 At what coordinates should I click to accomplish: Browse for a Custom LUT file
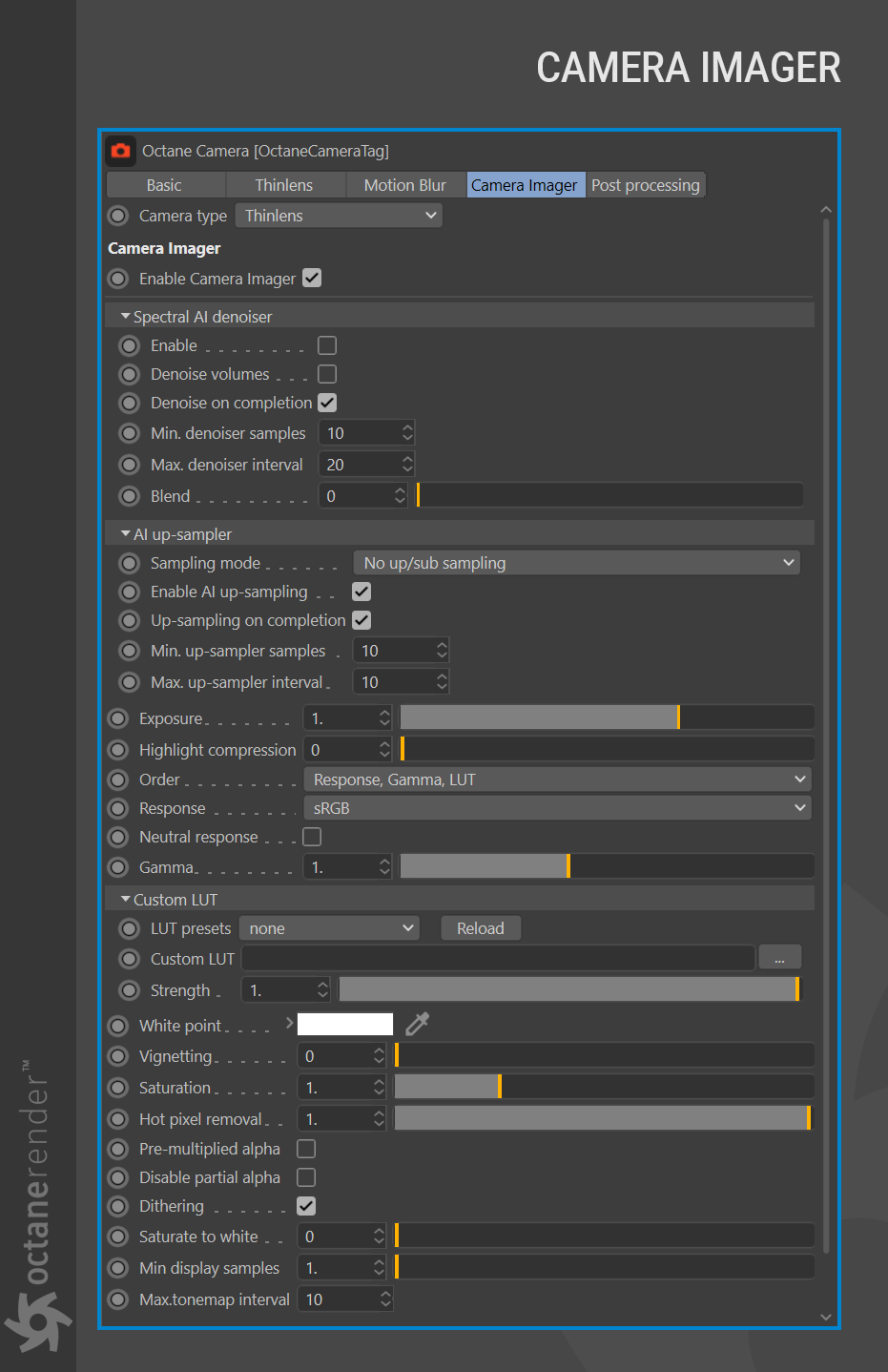pos(779,957)
